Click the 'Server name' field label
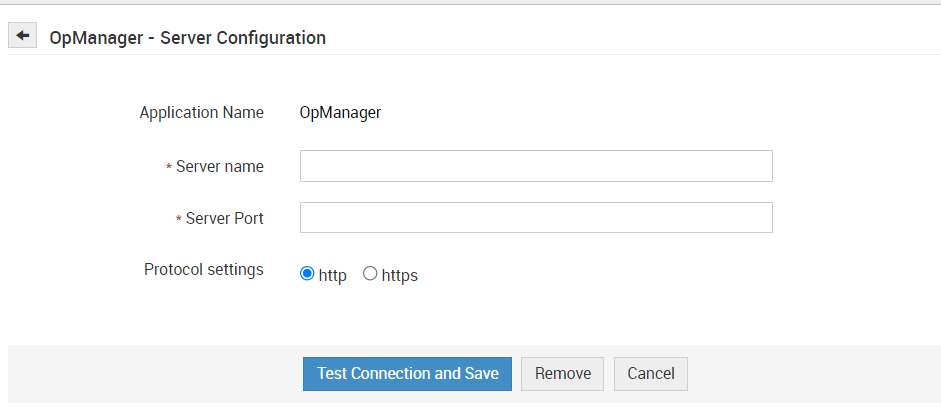 219,167
